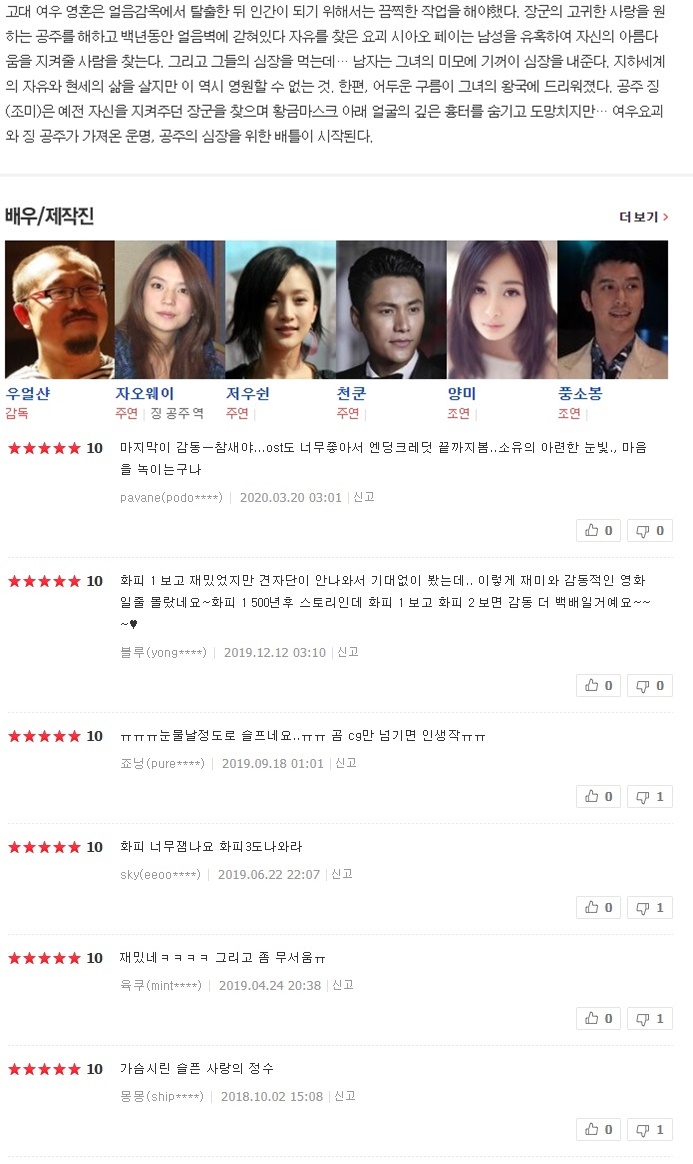Image resolution: width=693 pixels, height=1164 pixels.
Task: Thumbs-up the 블루(yong****) review
Action: pyautogui.click(x=598, y=686)
